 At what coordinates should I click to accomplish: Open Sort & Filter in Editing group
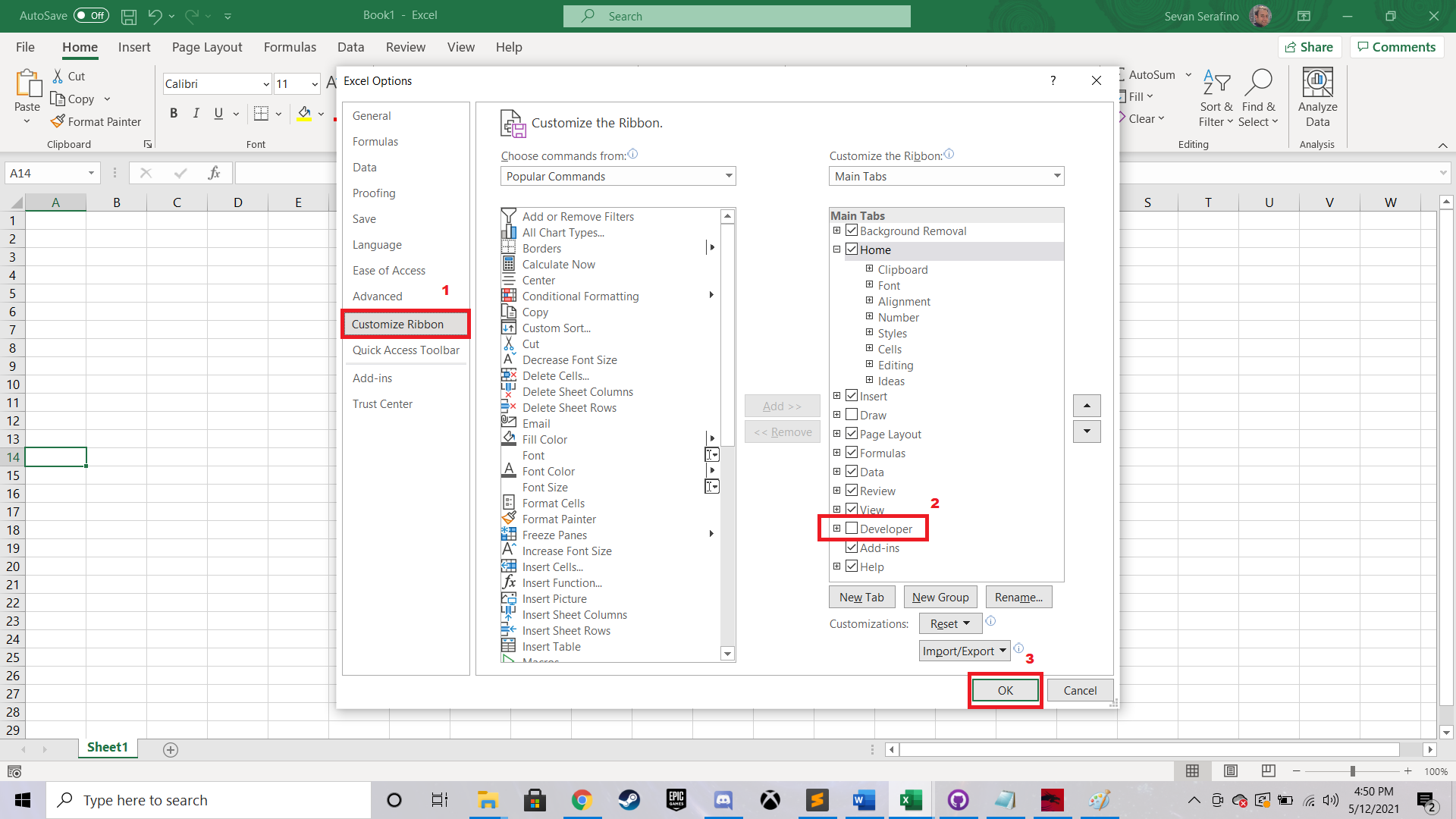(x=1216, y=99)
